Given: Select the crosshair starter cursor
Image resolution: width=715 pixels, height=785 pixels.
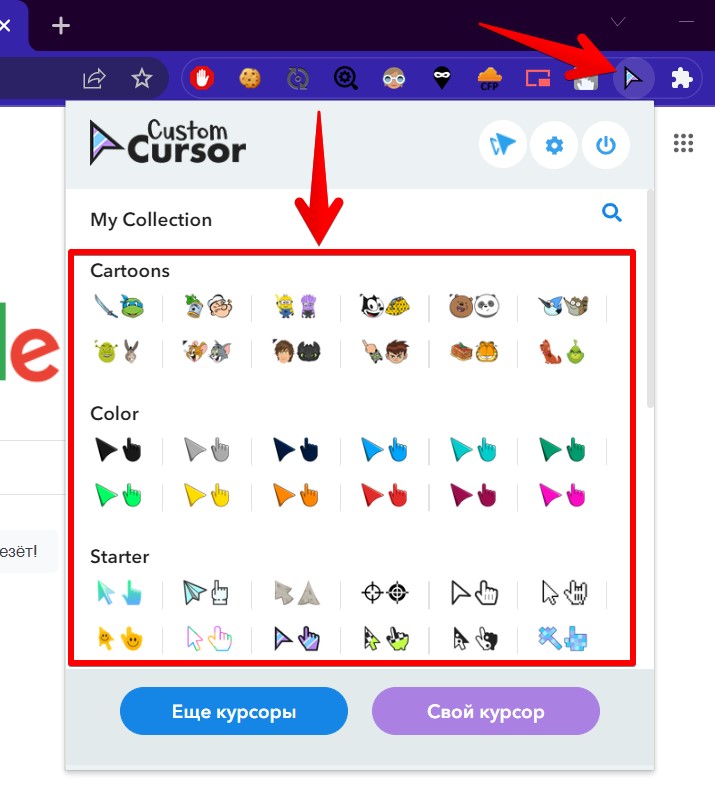Looking at the screenshot, I should click(385, 593).
